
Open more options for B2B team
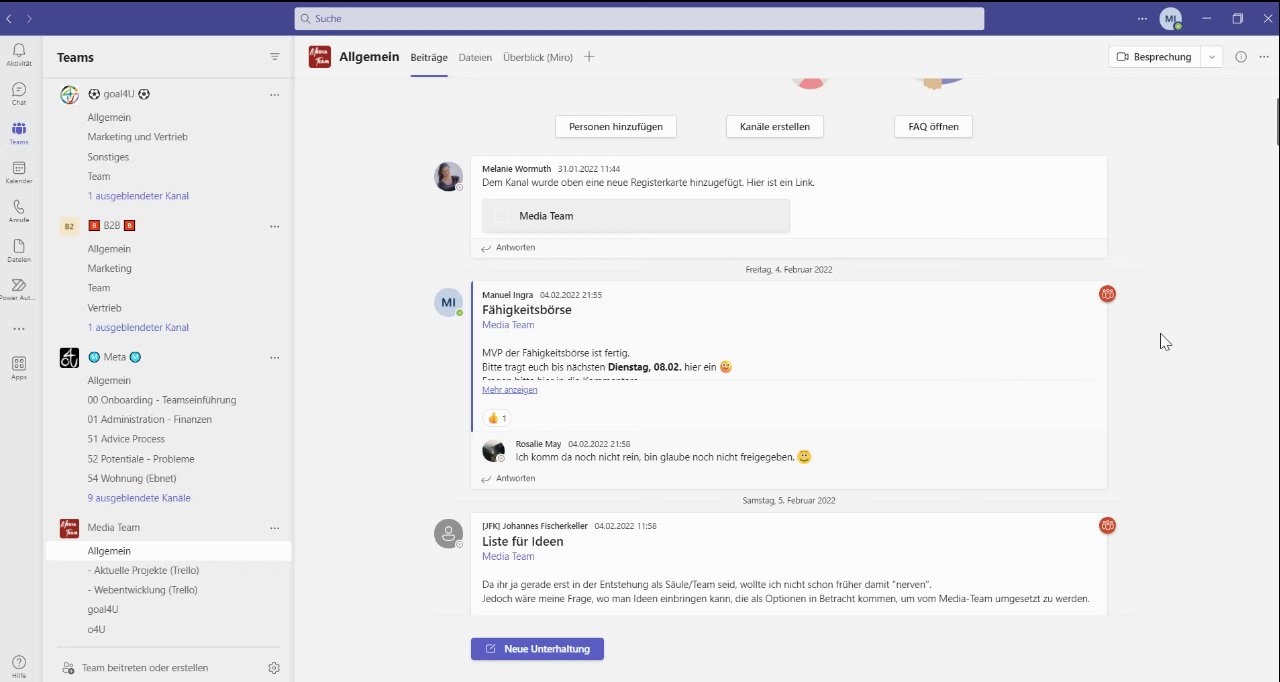click(x=275, y=226)
